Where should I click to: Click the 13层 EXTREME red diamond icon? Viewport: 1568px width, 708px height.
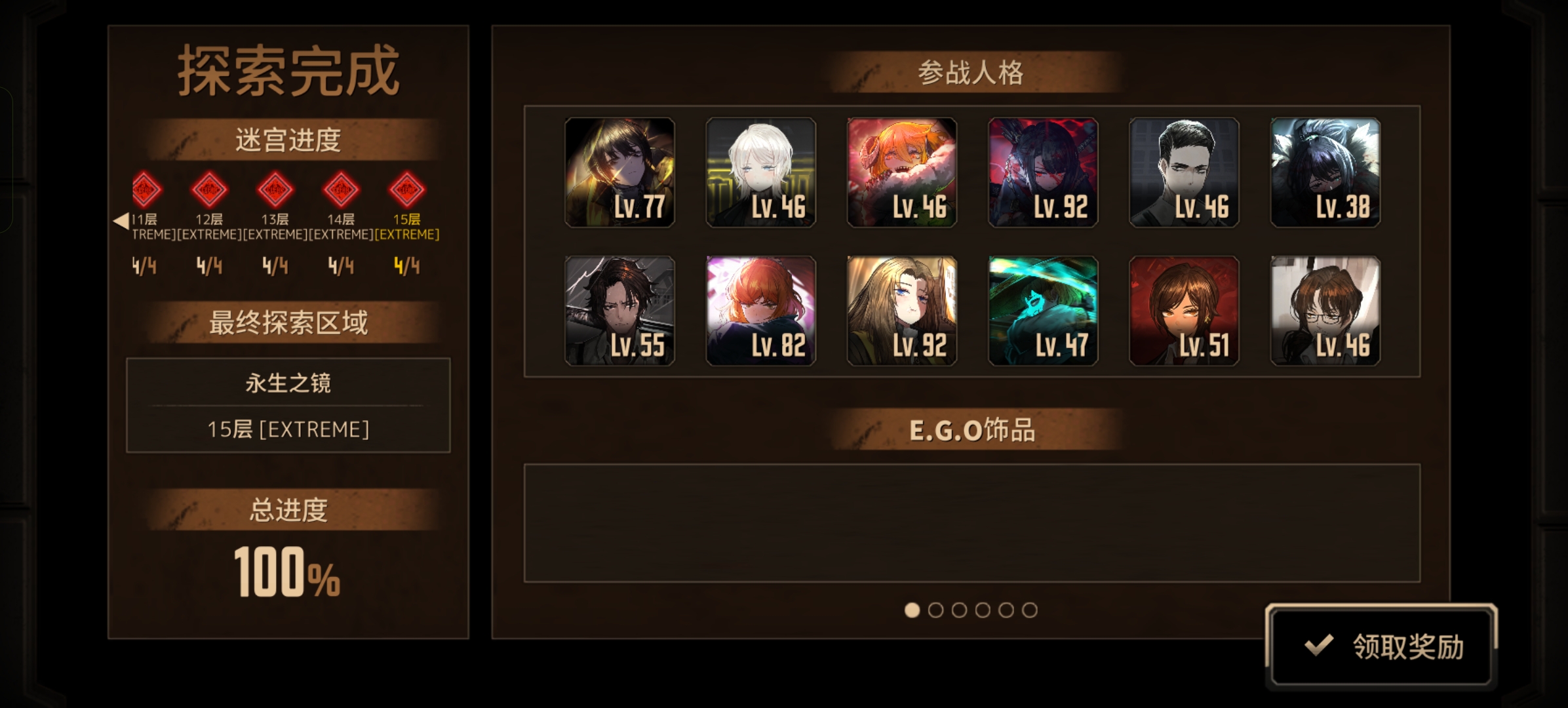tap(275, 190)
